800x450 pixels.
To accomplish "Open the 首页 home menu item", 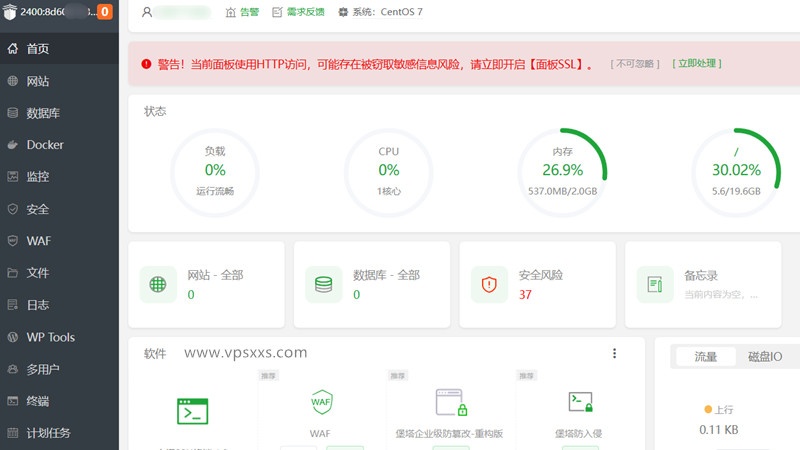I will coord(38,48).
